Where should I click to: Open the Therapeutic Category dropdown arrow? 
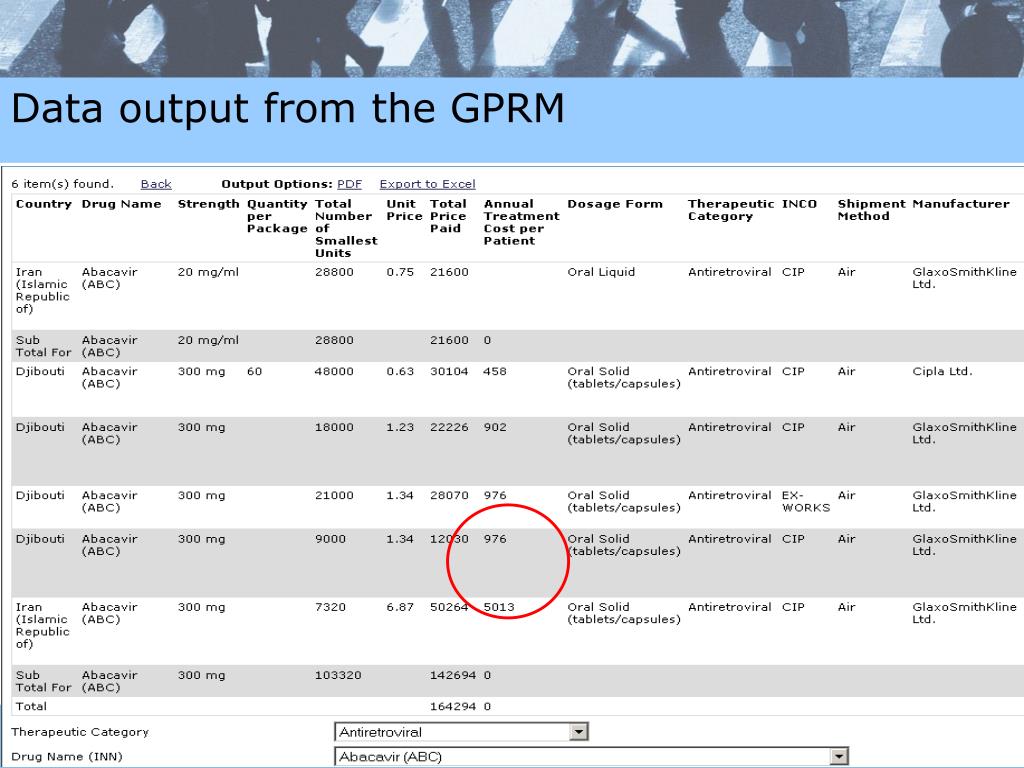click(x=579, y=731)
